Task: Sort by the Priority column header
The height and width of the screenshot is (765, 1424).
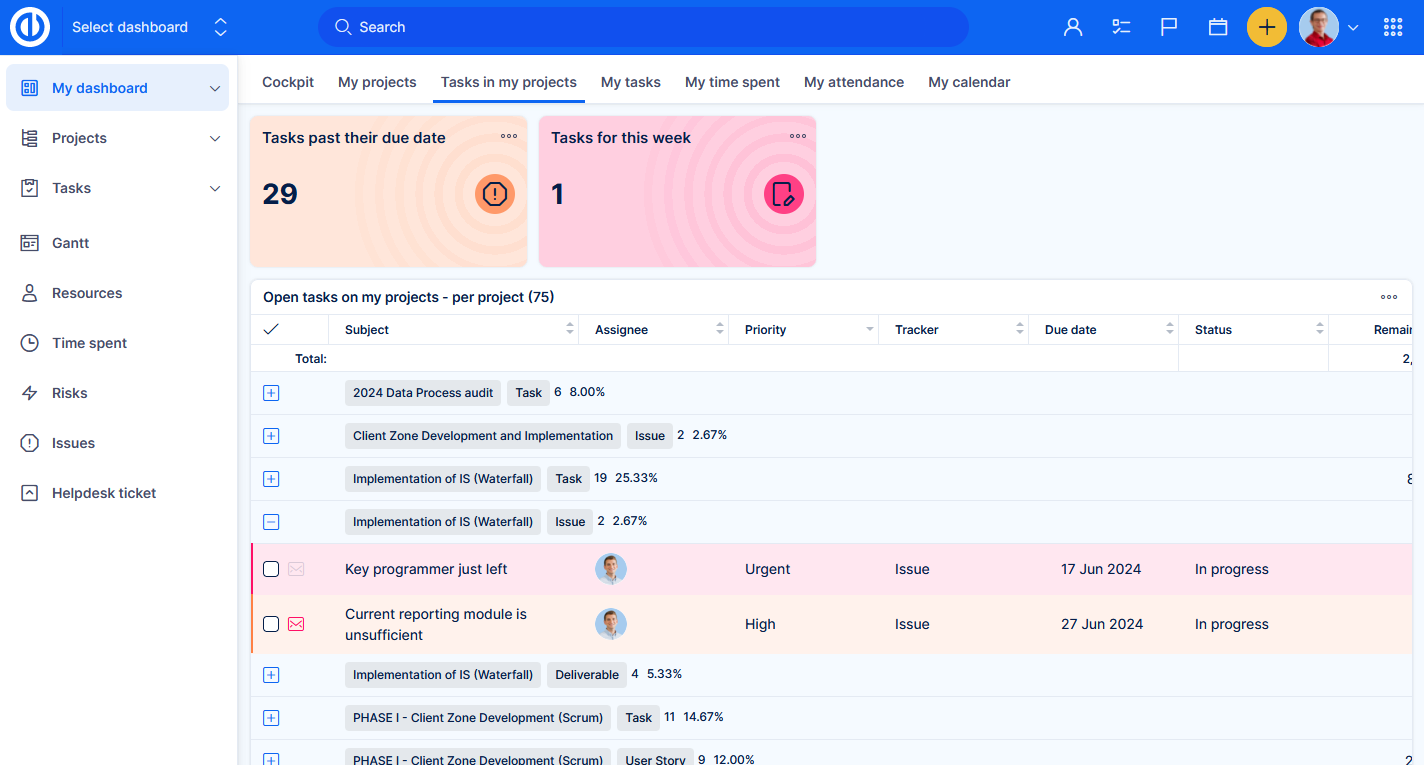Action: coord(766,329)
